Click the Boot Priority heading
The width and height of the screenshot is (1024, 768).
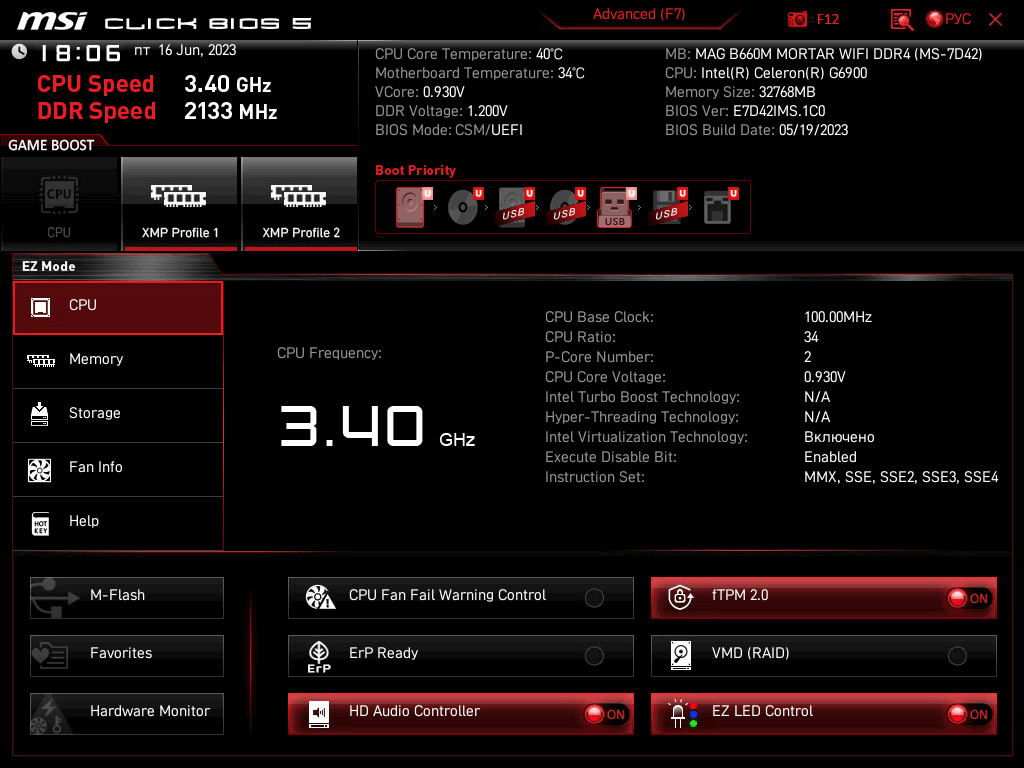click(x=415, y=170)
